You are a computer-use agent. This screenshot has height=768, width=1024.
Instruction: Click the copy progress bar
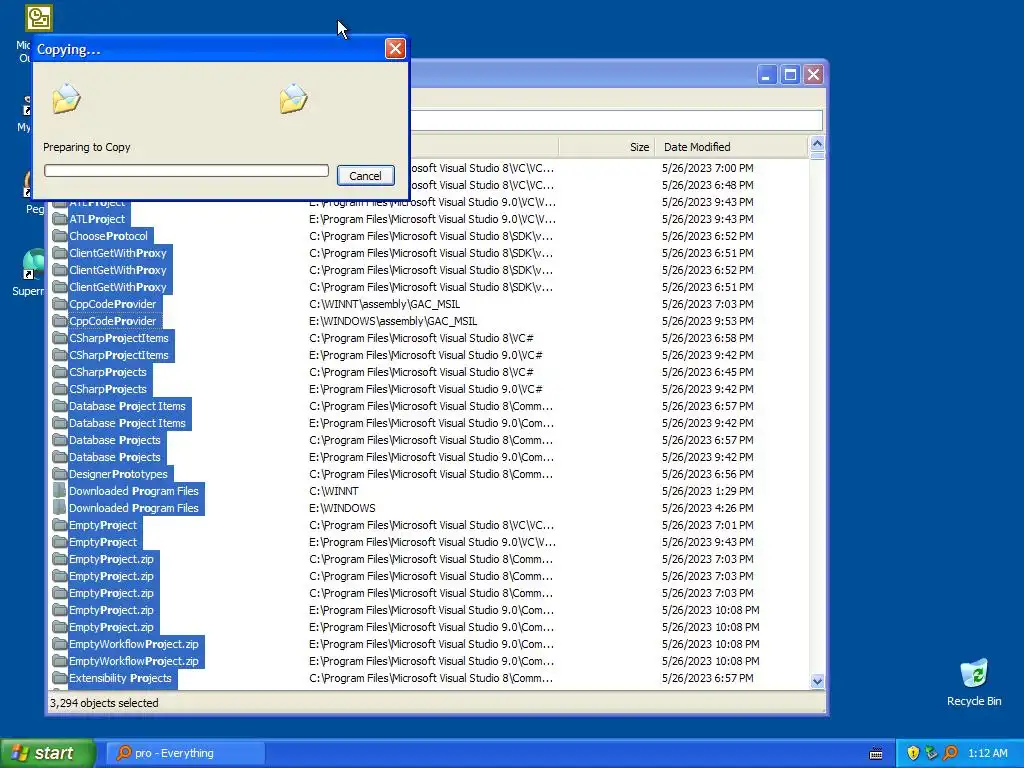(x=186, y=170)
